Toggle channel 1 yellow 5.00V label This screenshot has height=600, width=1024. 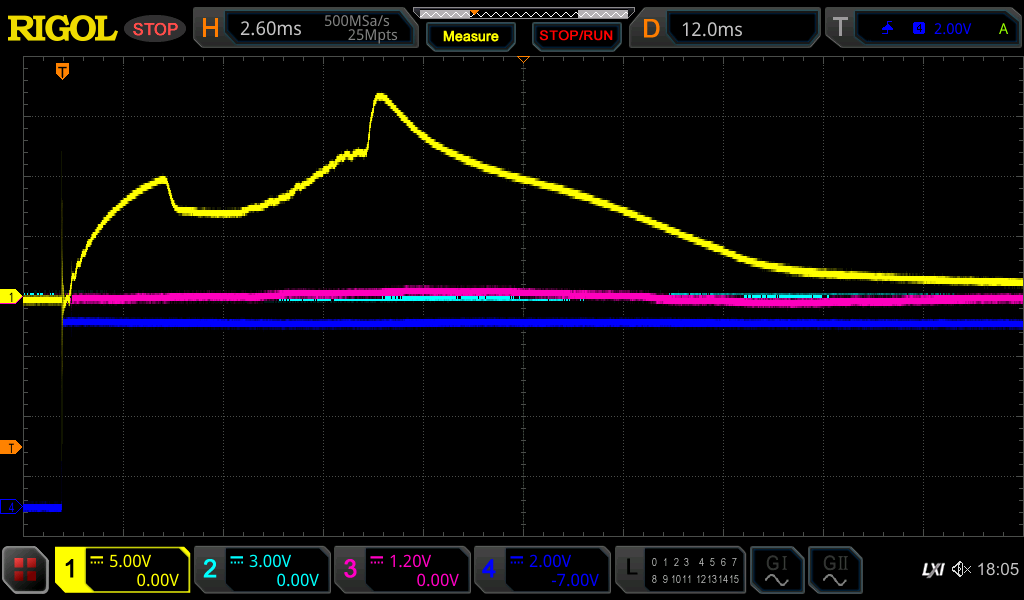[122, 570]
